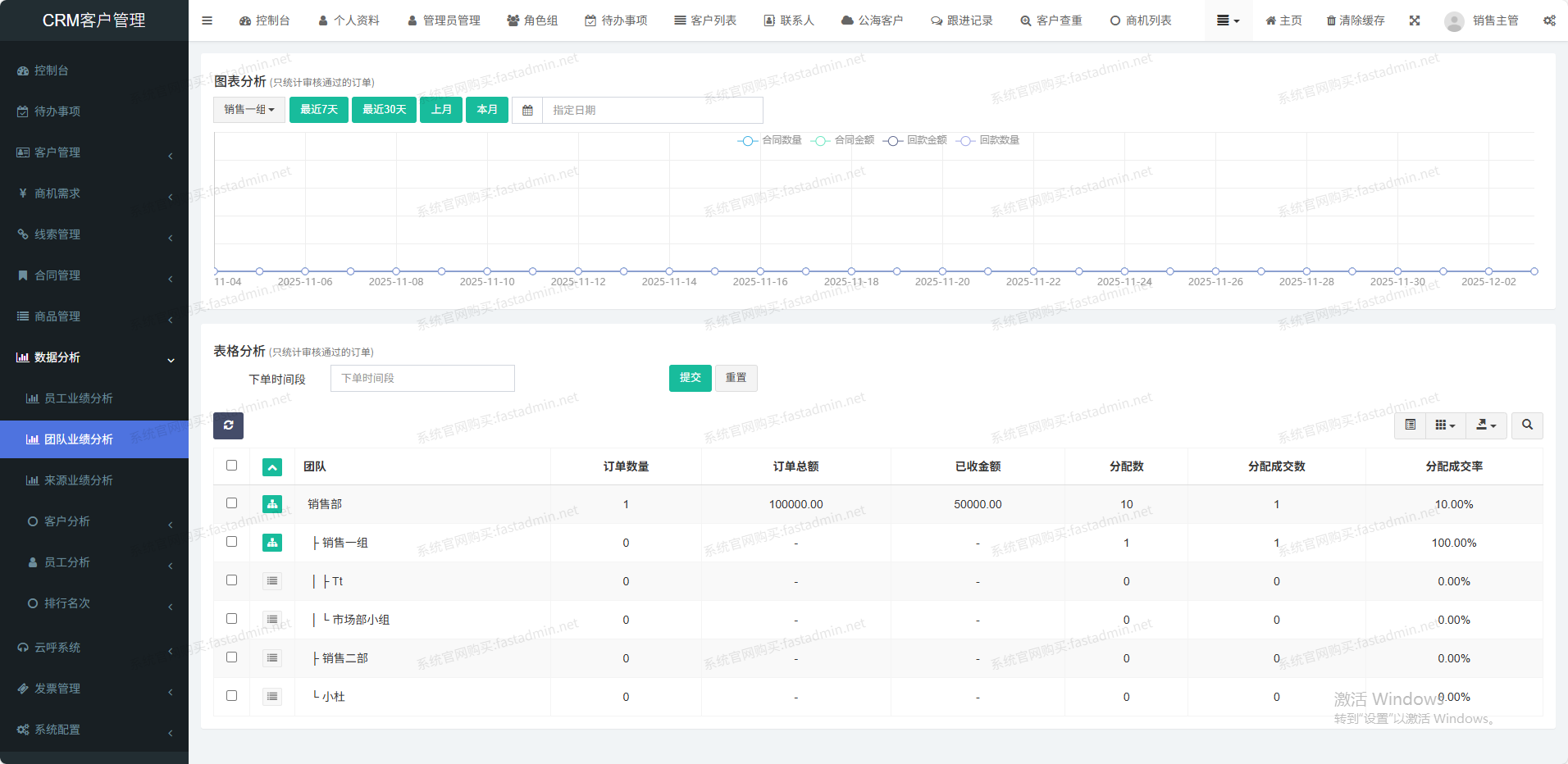
Task: Click the calendar icon beside date field
Action: 527,111
